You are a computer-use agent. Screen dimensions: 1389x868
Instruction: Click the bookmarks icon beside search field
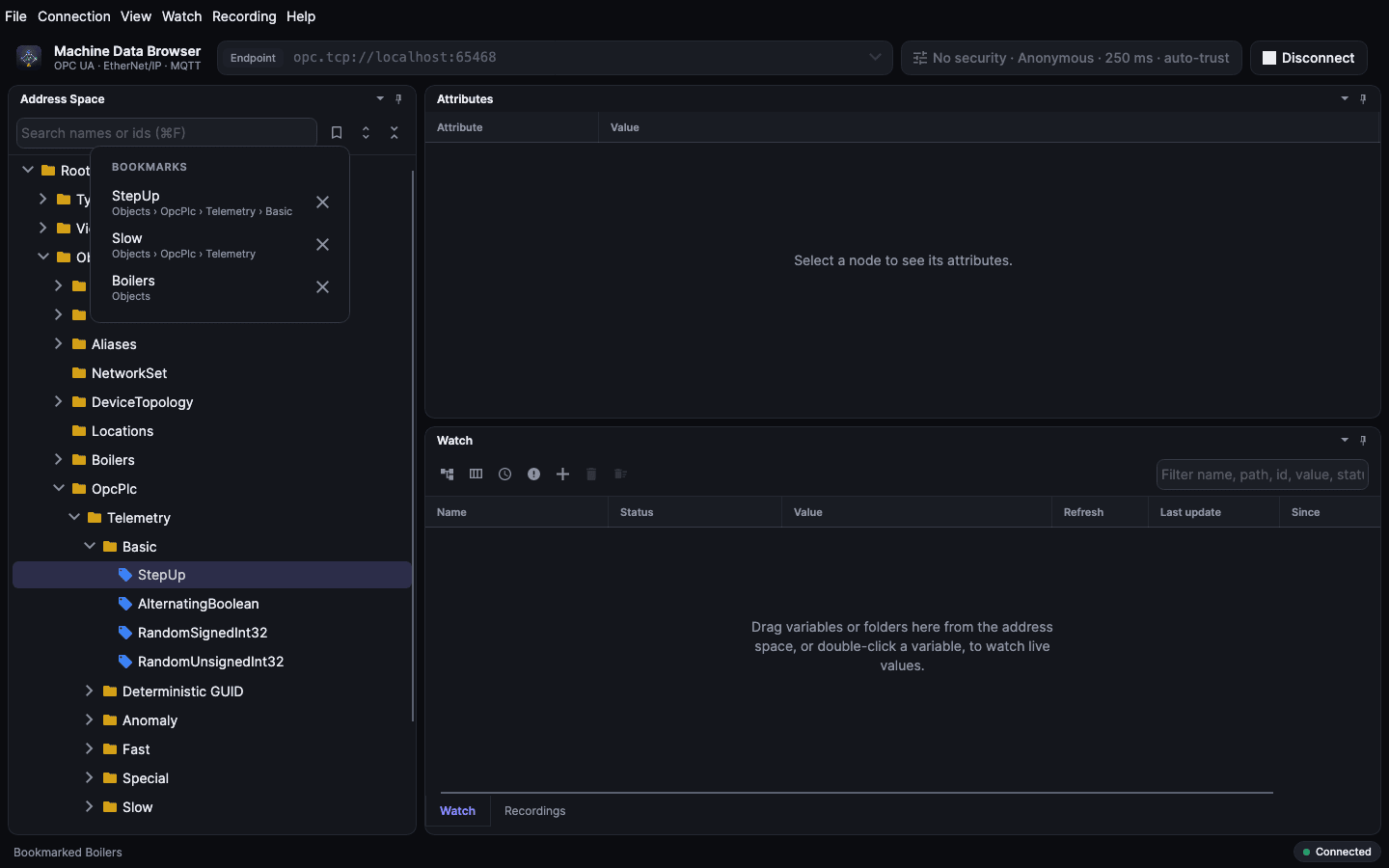click(337, 133)
